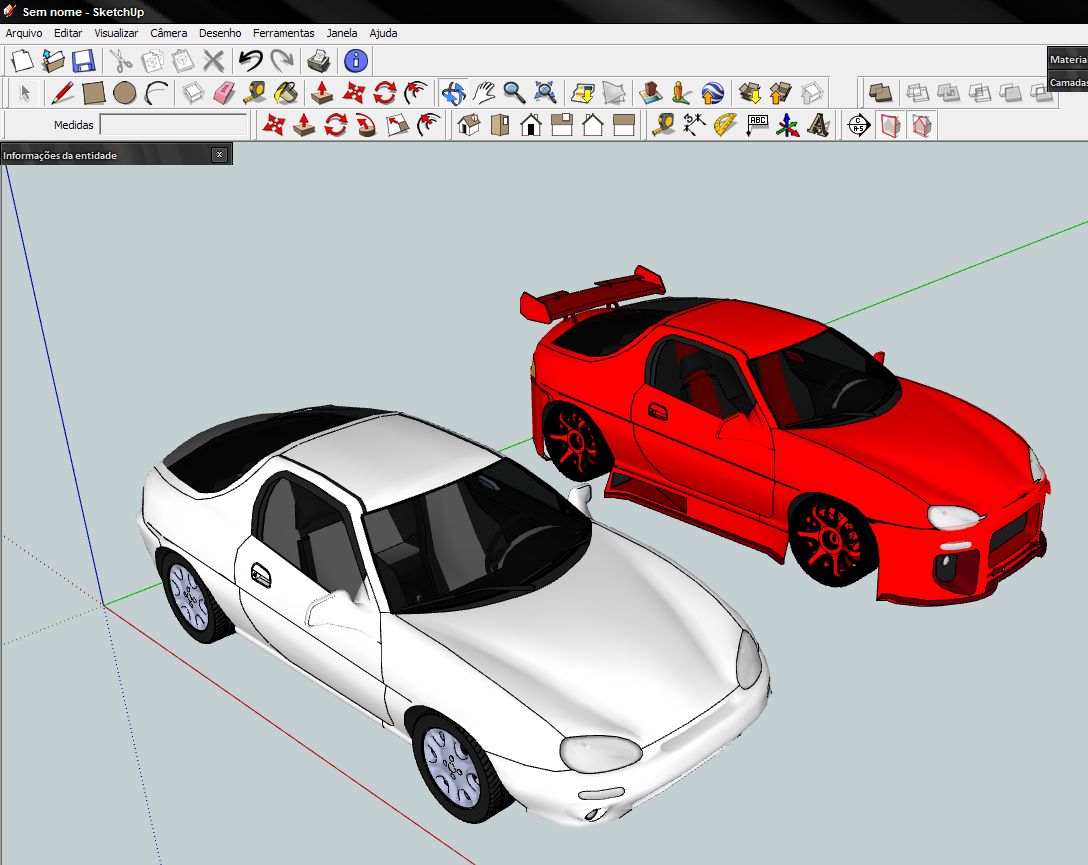Expand the collapsed Materiais panel
The width and height of the screenshot is (1088, 865).
pyautogui.click(x=1068, y=59)
